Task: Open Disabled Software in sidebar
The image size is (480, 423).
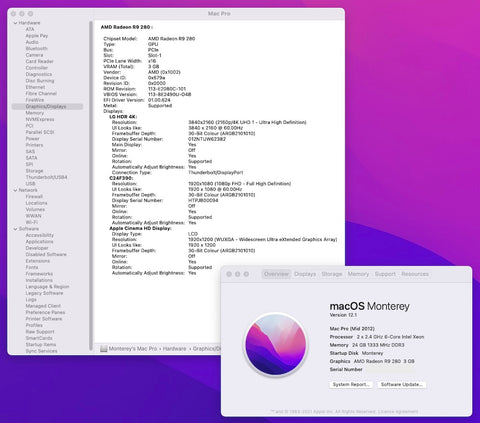Action: (x=46, y=255)
